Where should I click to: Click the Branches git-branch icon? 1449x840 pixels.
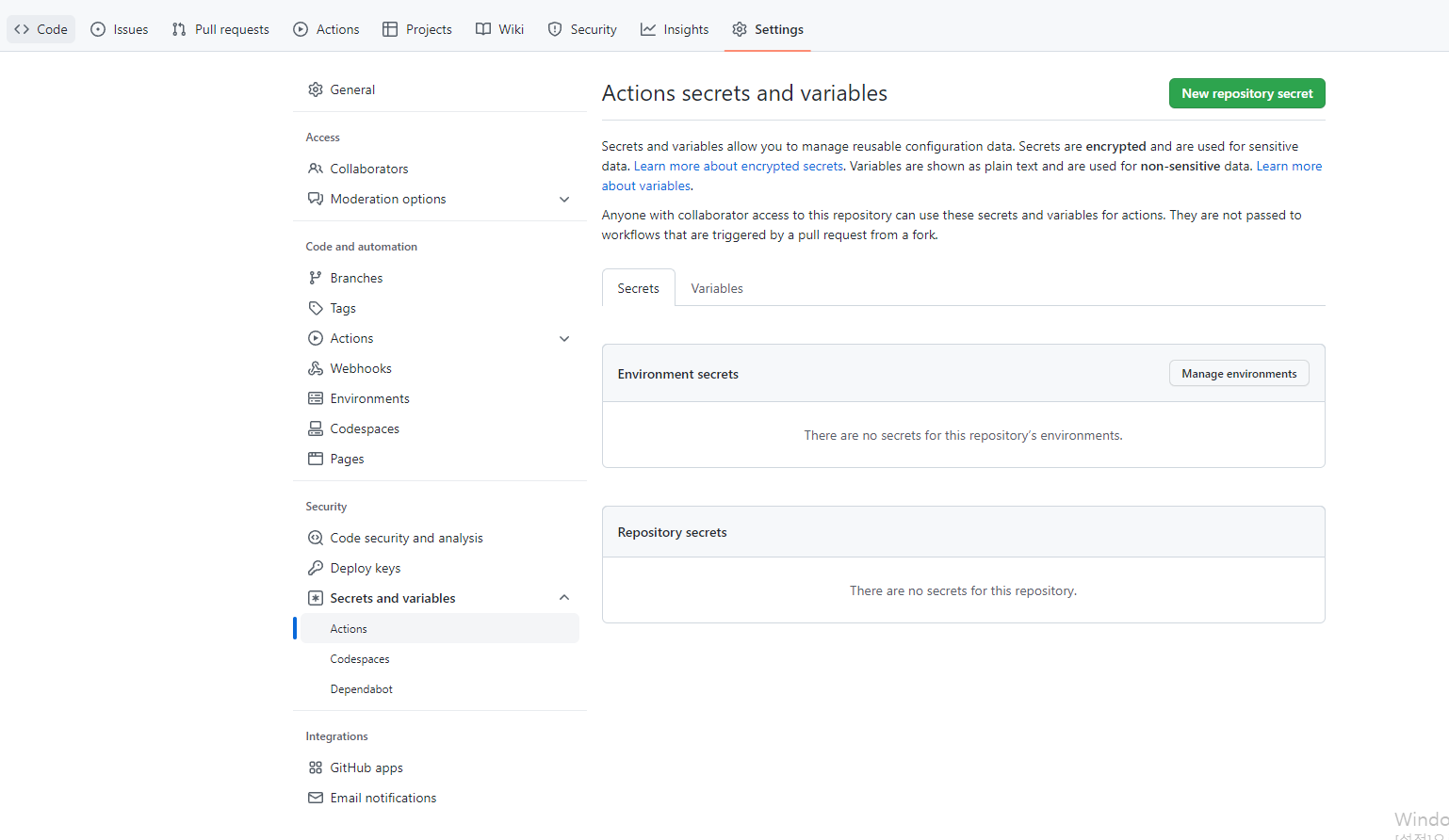tap(316, 278)
